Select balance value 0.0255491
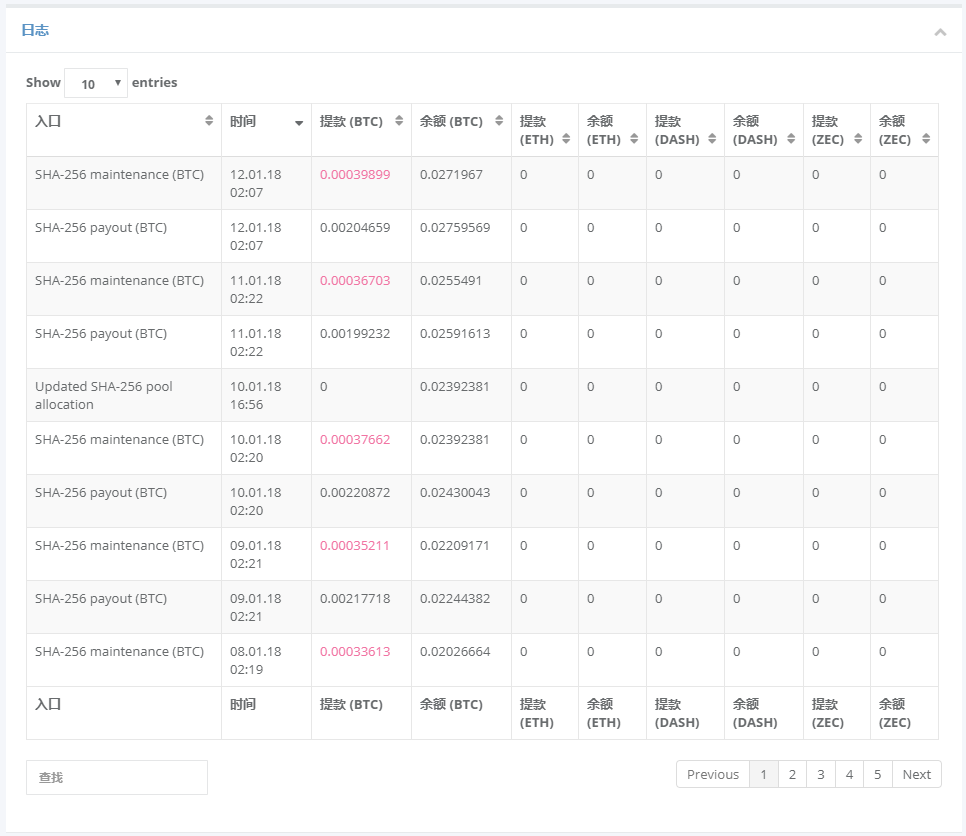The height and width of the screenshot is (836, 966). (451, 280)
